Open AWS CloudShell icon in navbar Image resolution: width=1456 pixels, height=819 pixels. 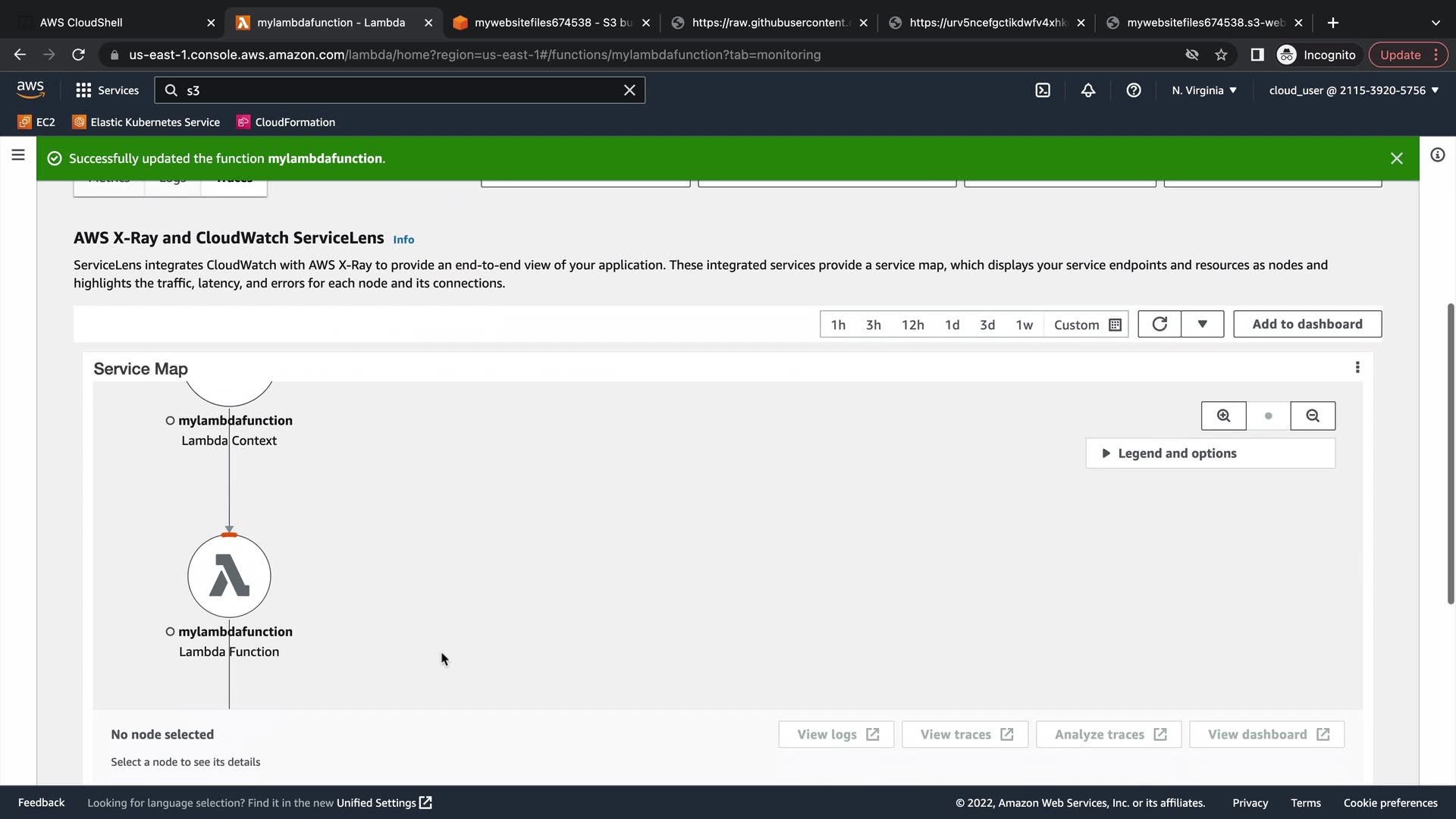point(1043,90)
